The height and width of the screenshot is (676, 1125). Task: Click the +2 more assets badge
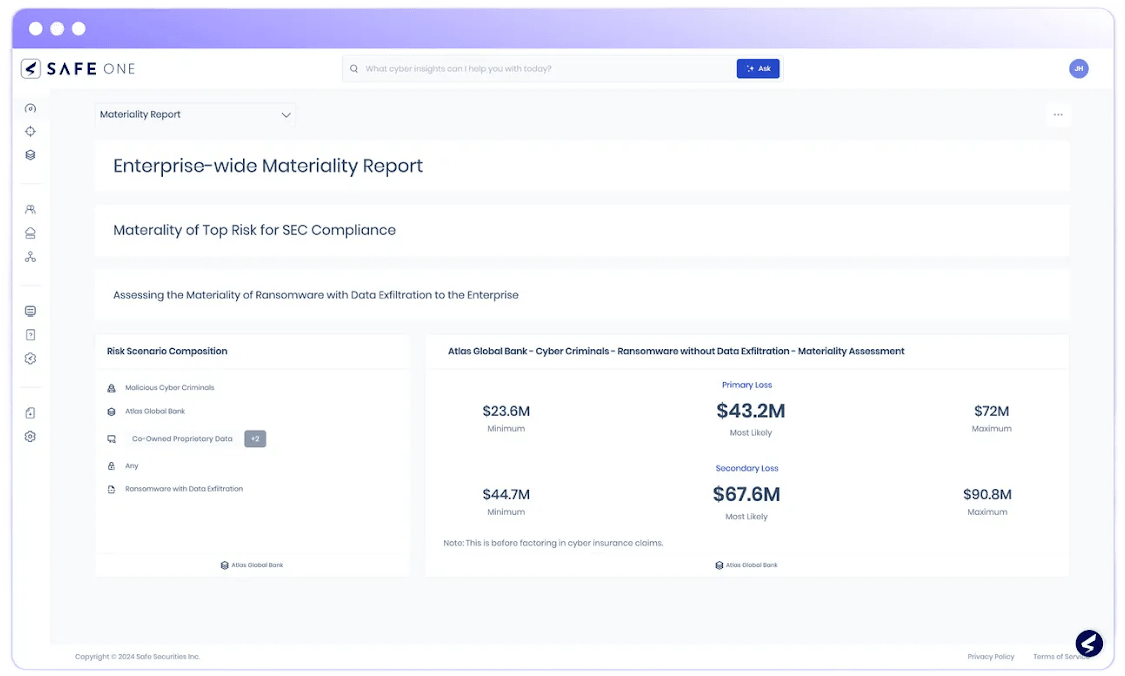click(255, 438)
